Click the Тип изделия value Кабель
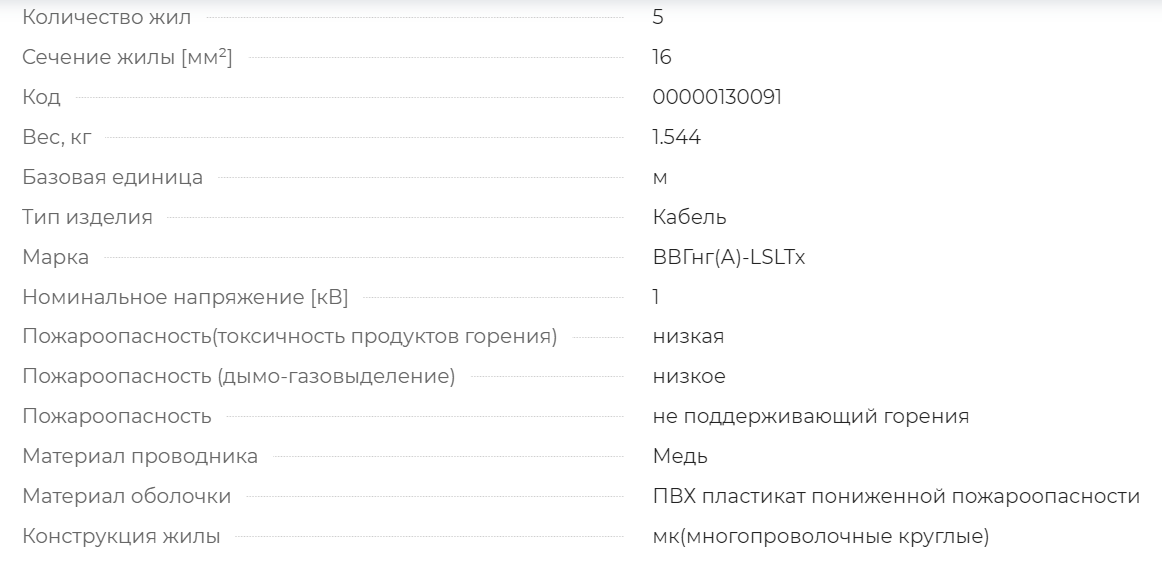The image size is (1162, 585). 689,217
